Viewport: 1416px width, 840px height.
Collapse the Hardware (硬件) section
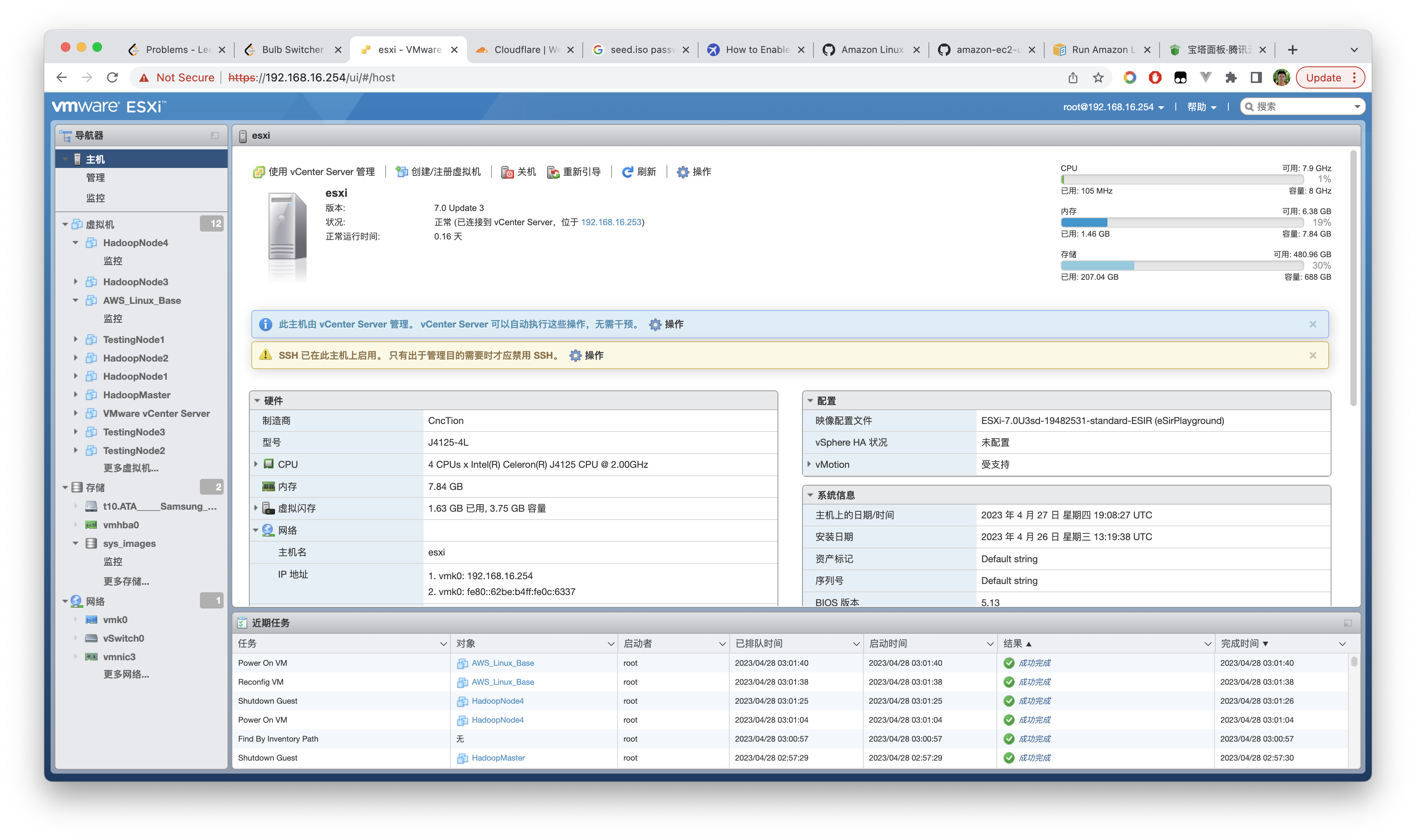(x=258, y=401)
